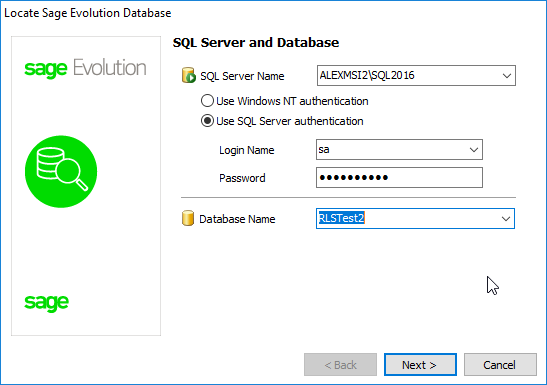Click the Password label
547x385 pixels.
tap(242, 178)
